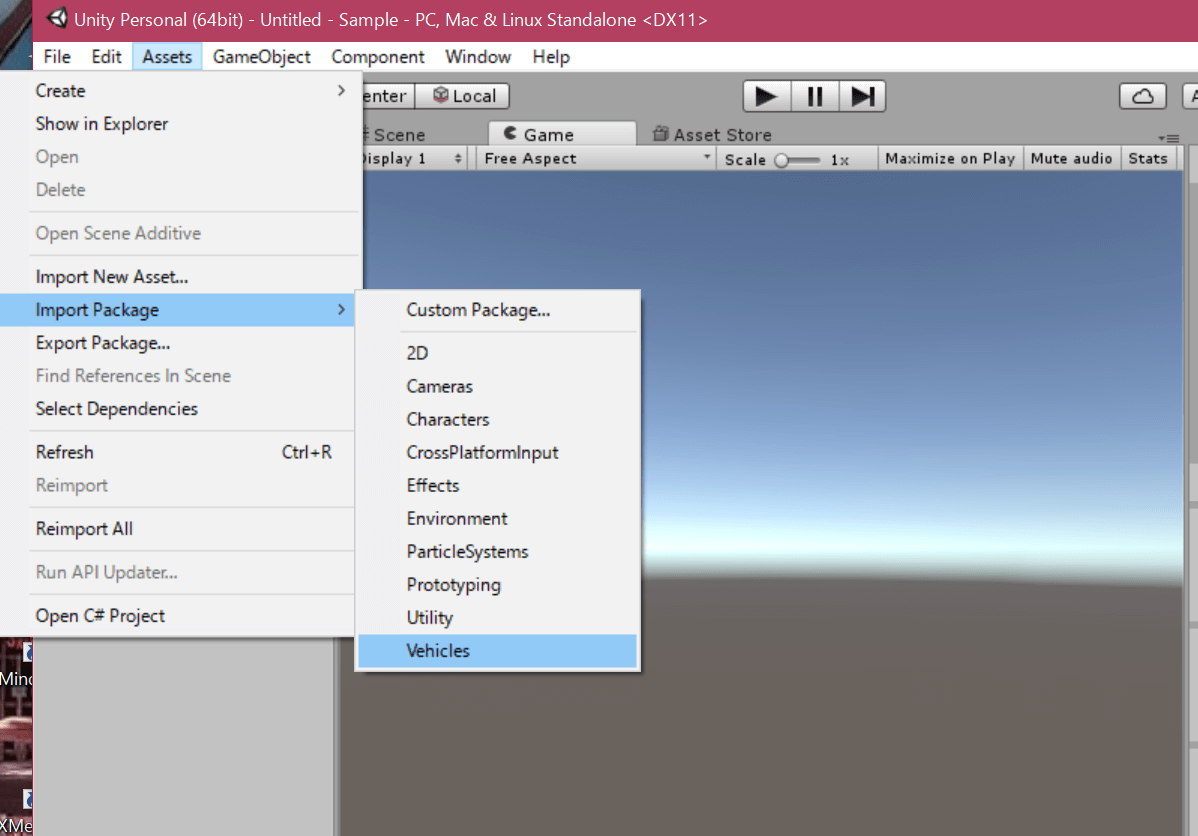This screenshot has width=1198, height=836.
Task: Import the ParticleSystems package
Action: coord(497,551)
